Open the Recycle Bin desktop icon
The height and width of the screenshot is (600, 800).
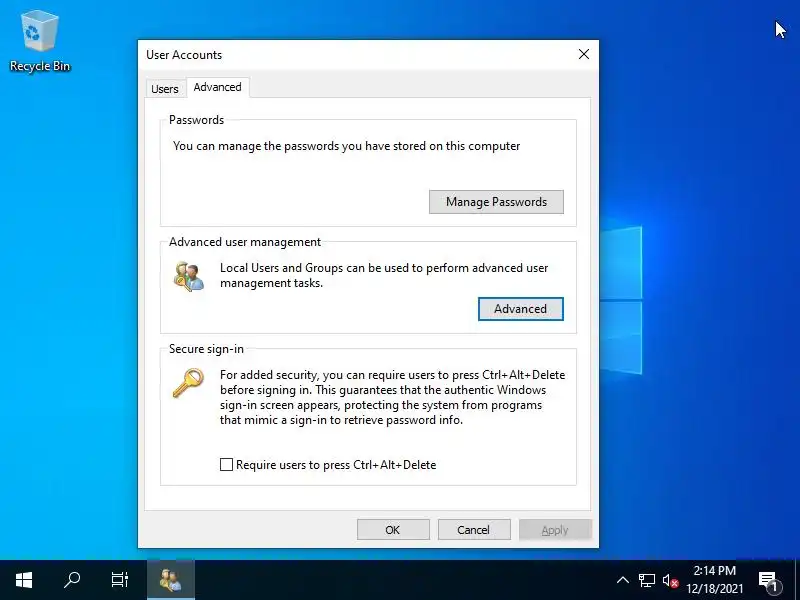[40, 42]
